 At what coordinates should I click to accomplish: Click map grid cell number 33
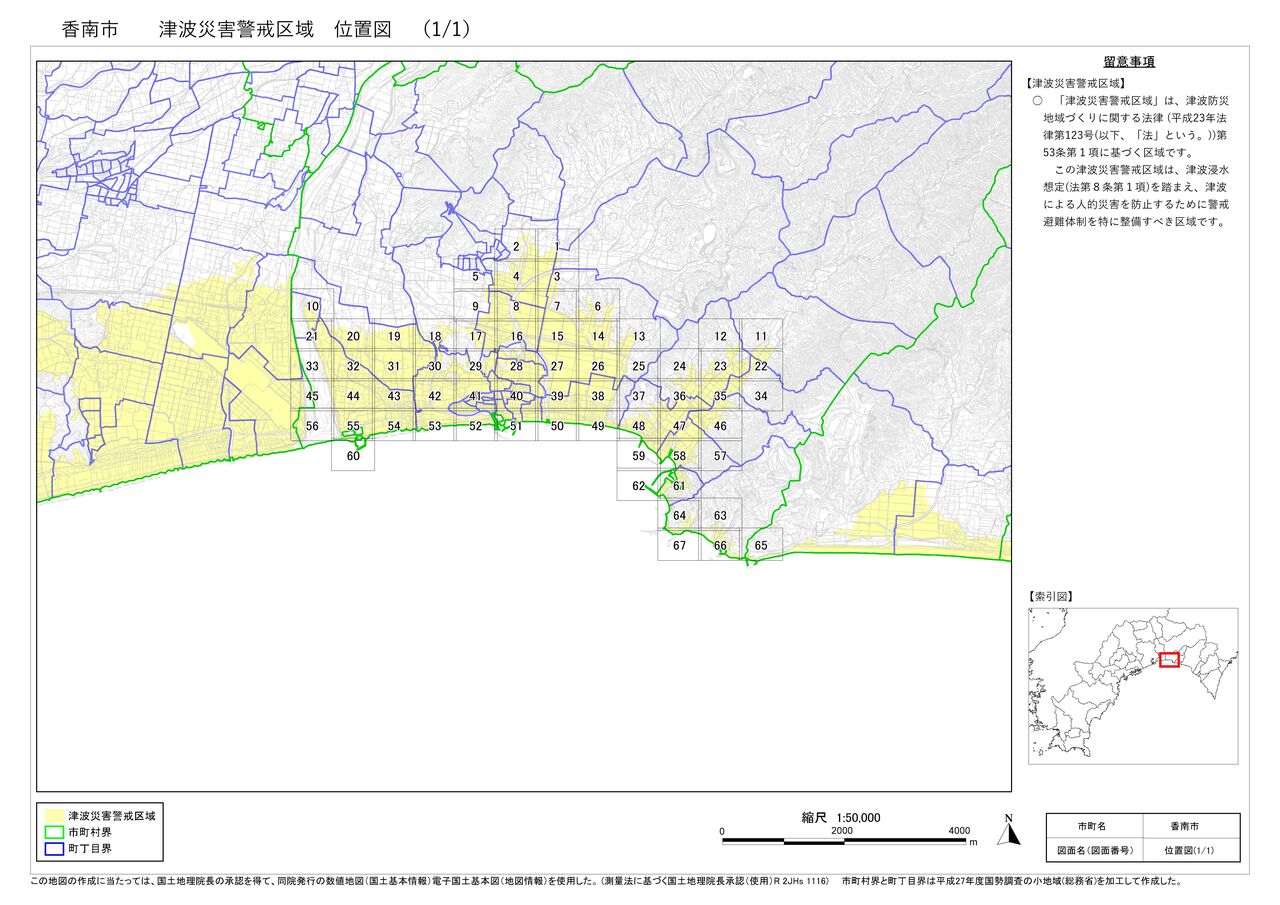click(312, 366)
